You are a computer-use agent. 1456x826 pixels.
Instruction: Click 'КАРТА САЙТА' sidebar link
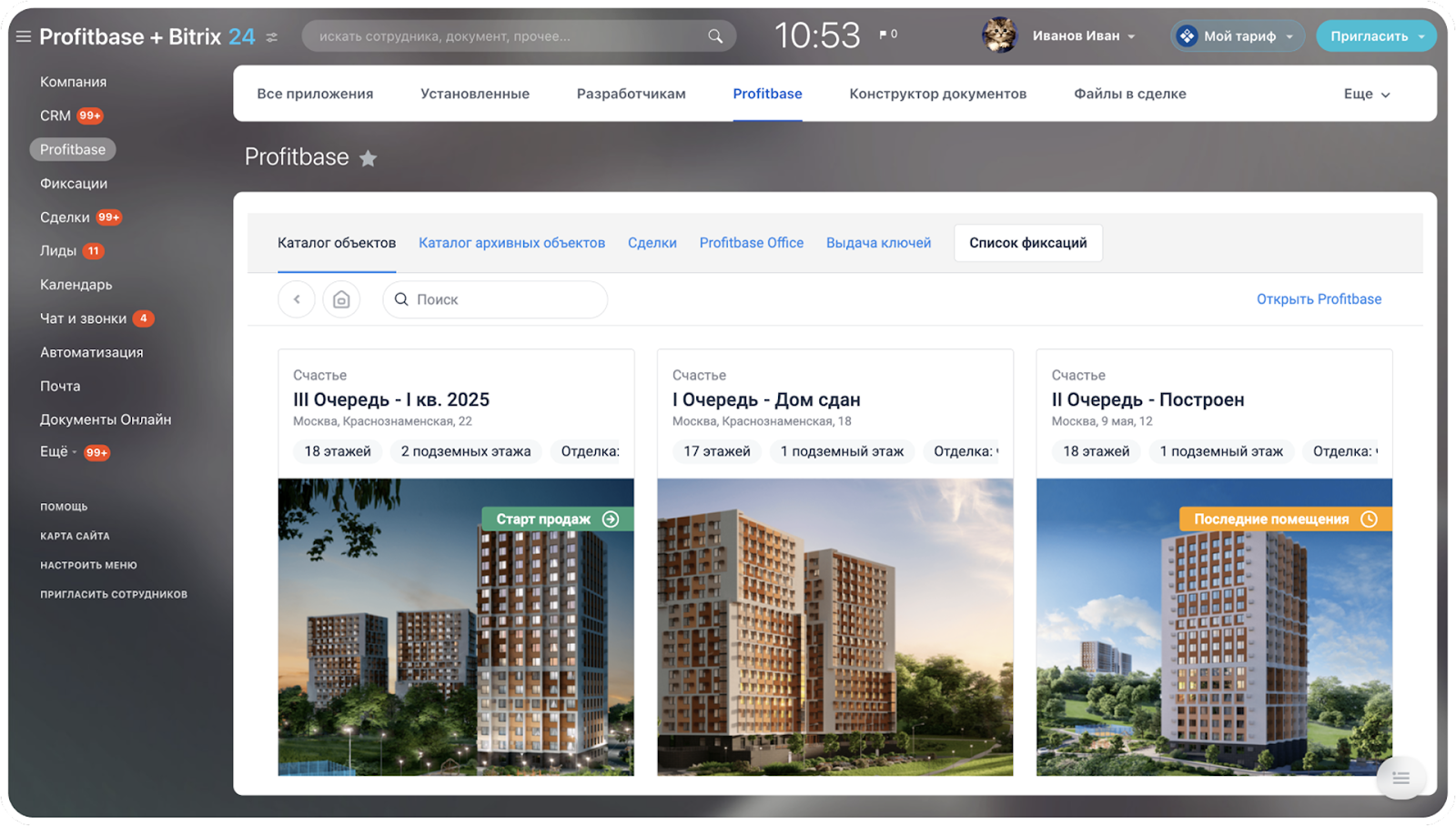tap(75, 536)
